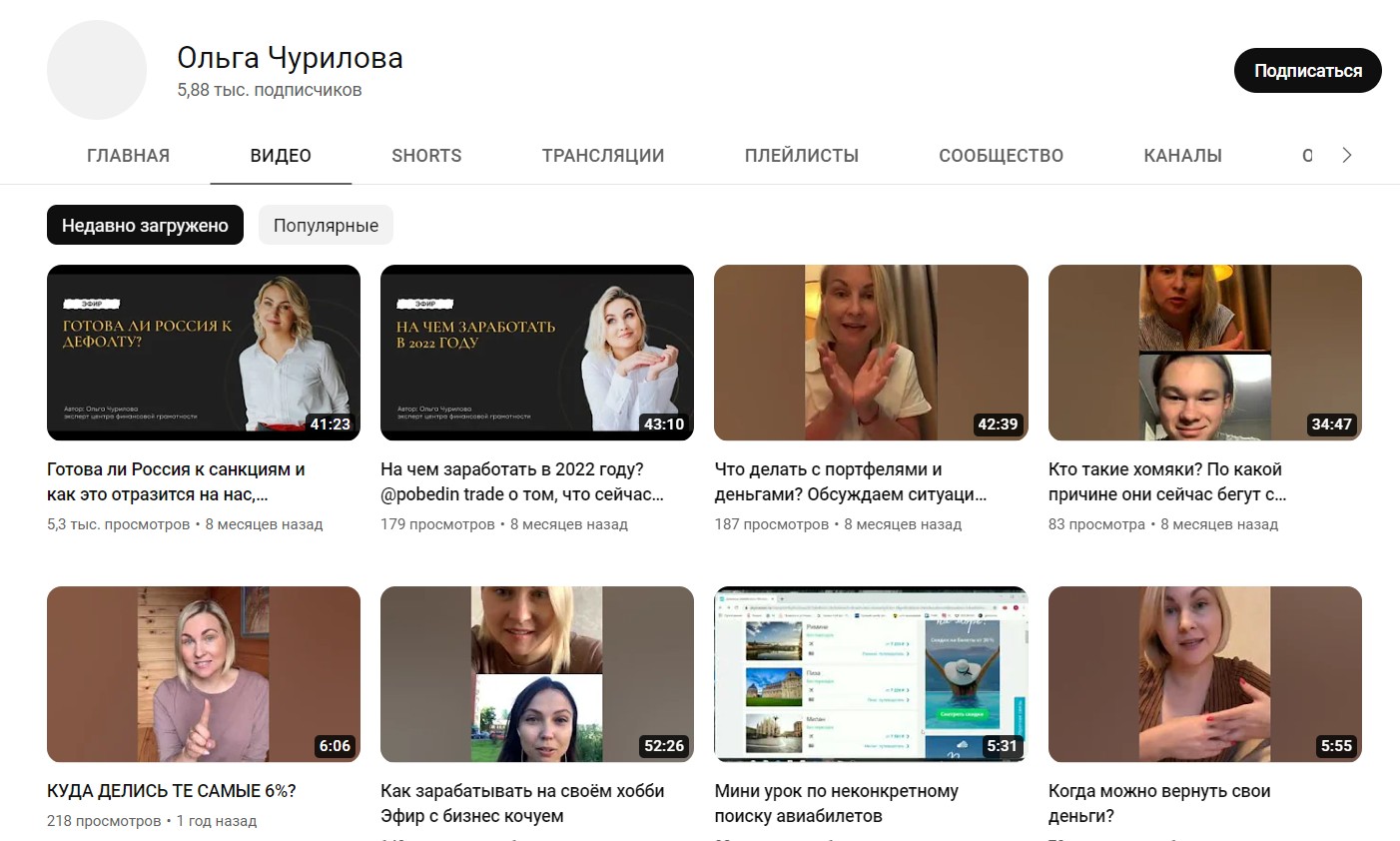1400x841 pixels.
Task: Play the flight search 5:31 video thumbnail
Action: (x=871, y=674)
